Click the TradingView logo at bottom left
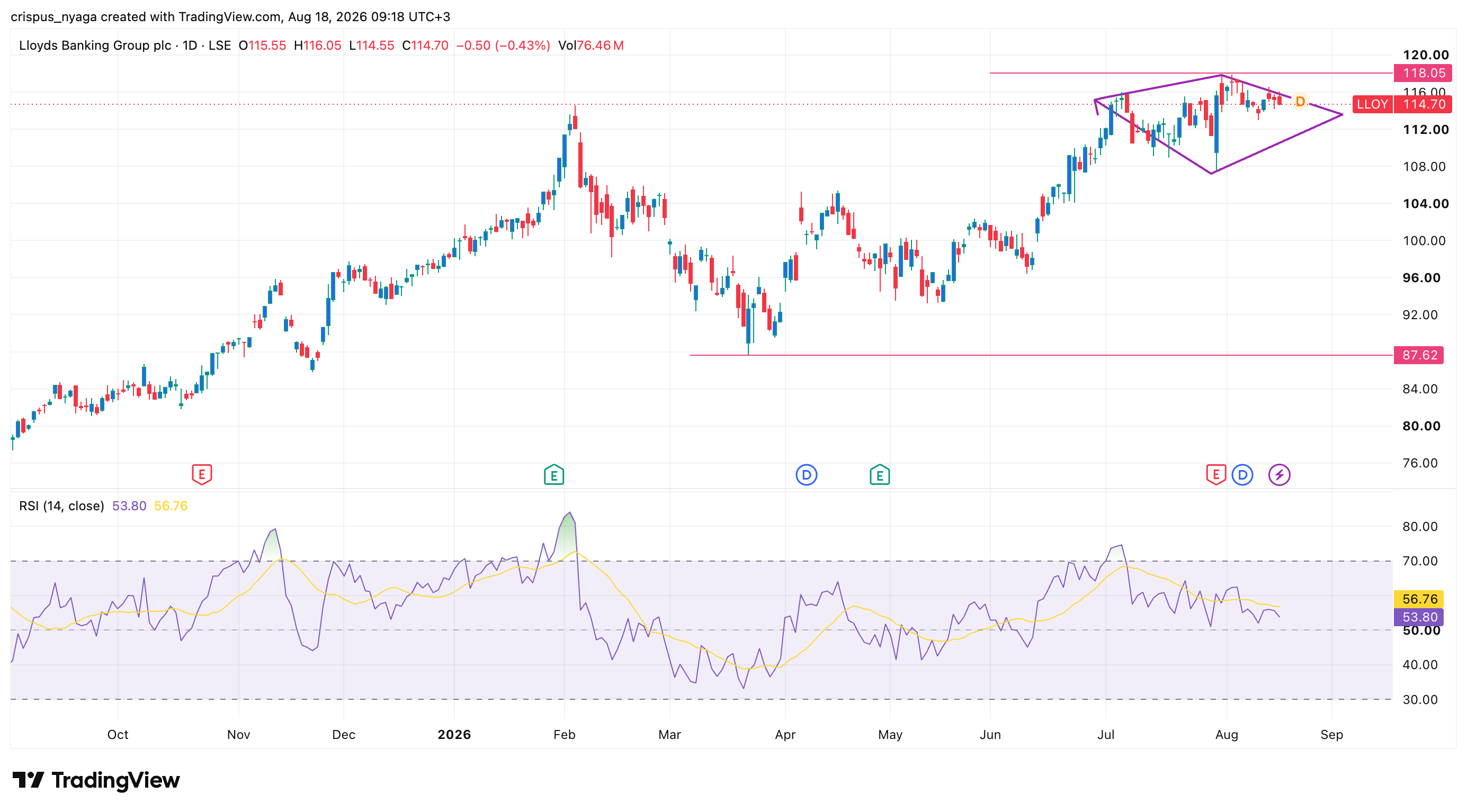This screenshot has width=1467, height=812. click(x=96, y=780)
